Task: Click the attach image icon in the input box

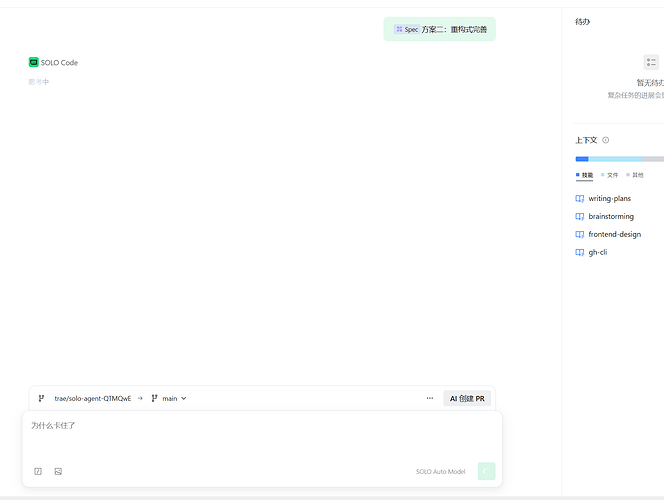Action: [x=58, y=471]
